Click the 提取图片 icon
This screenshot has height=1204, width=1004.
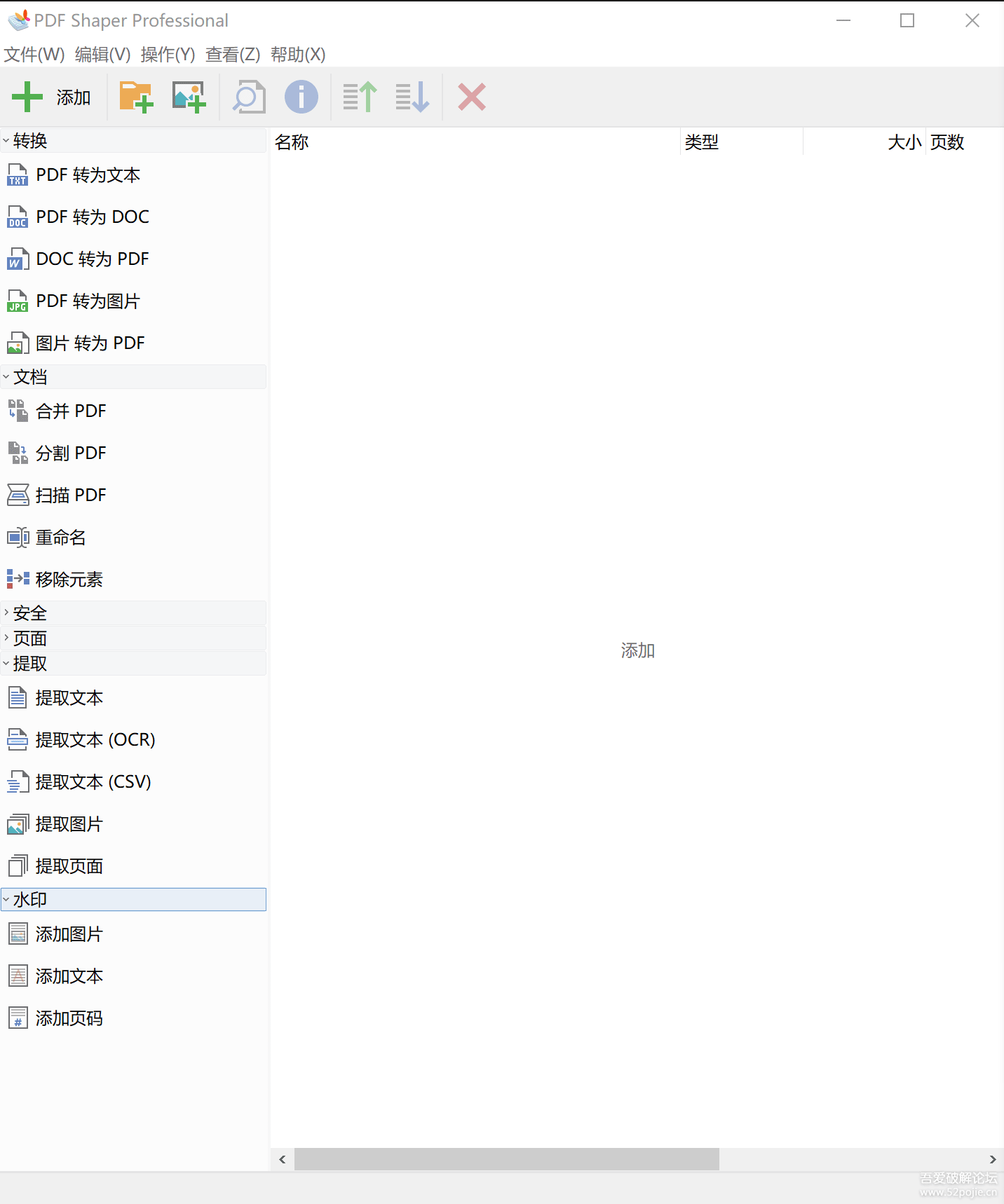[18, 824]
